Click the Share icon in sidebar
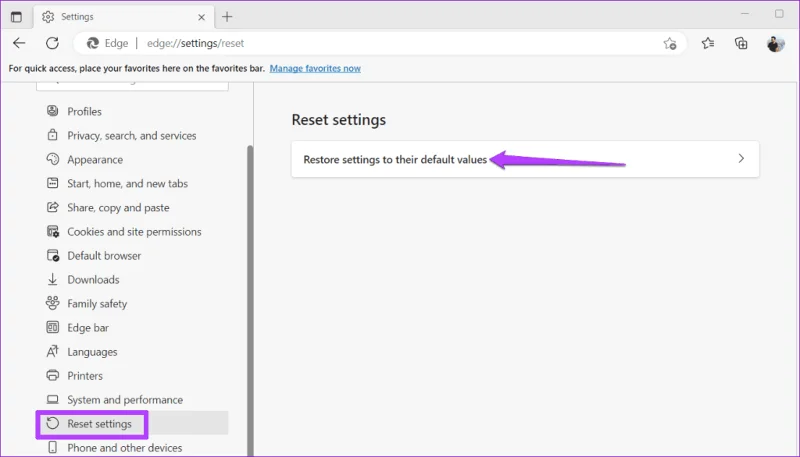 point(53,207)
